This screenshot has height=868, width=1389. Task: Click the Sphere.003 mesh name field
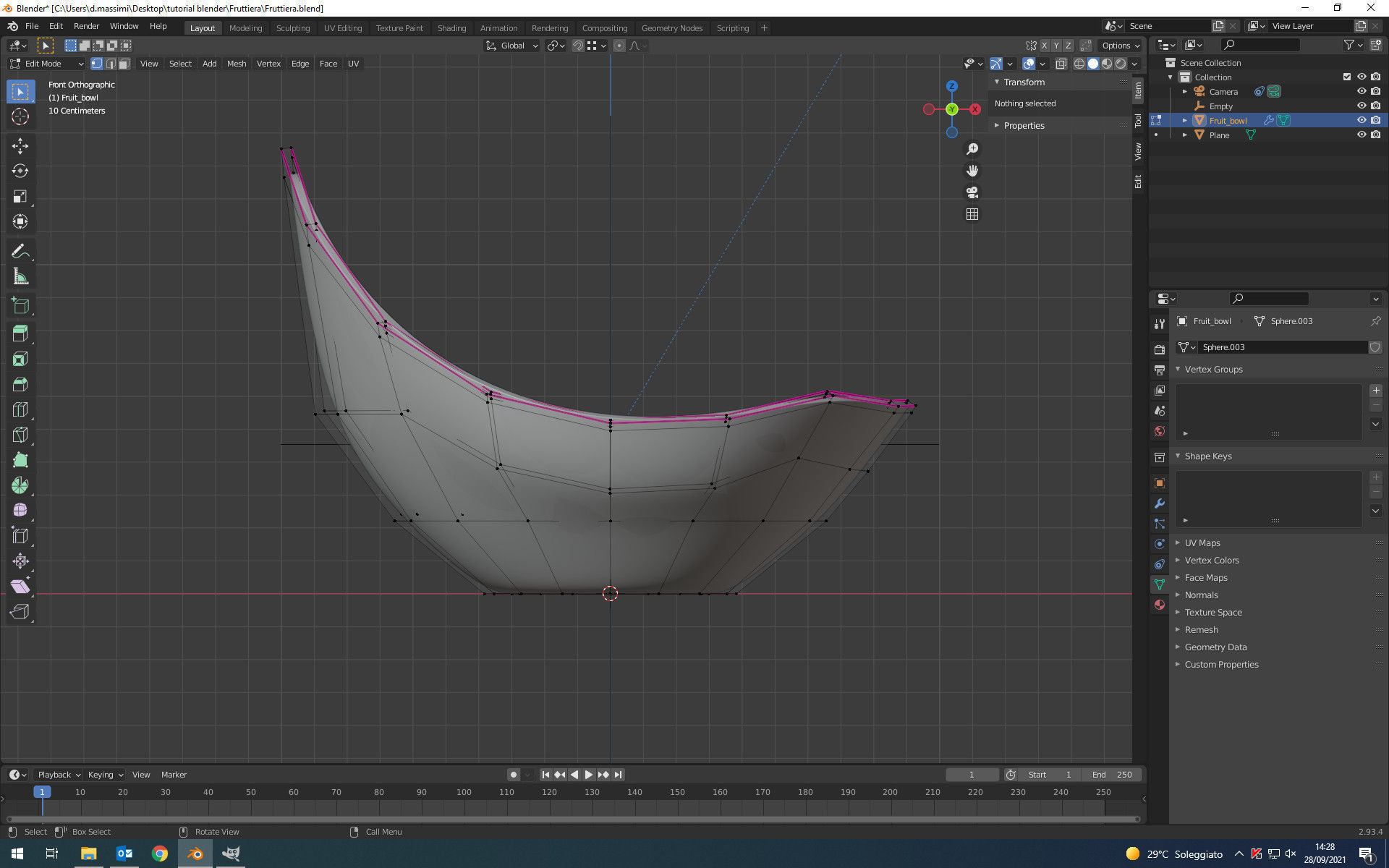point(1283,347)
